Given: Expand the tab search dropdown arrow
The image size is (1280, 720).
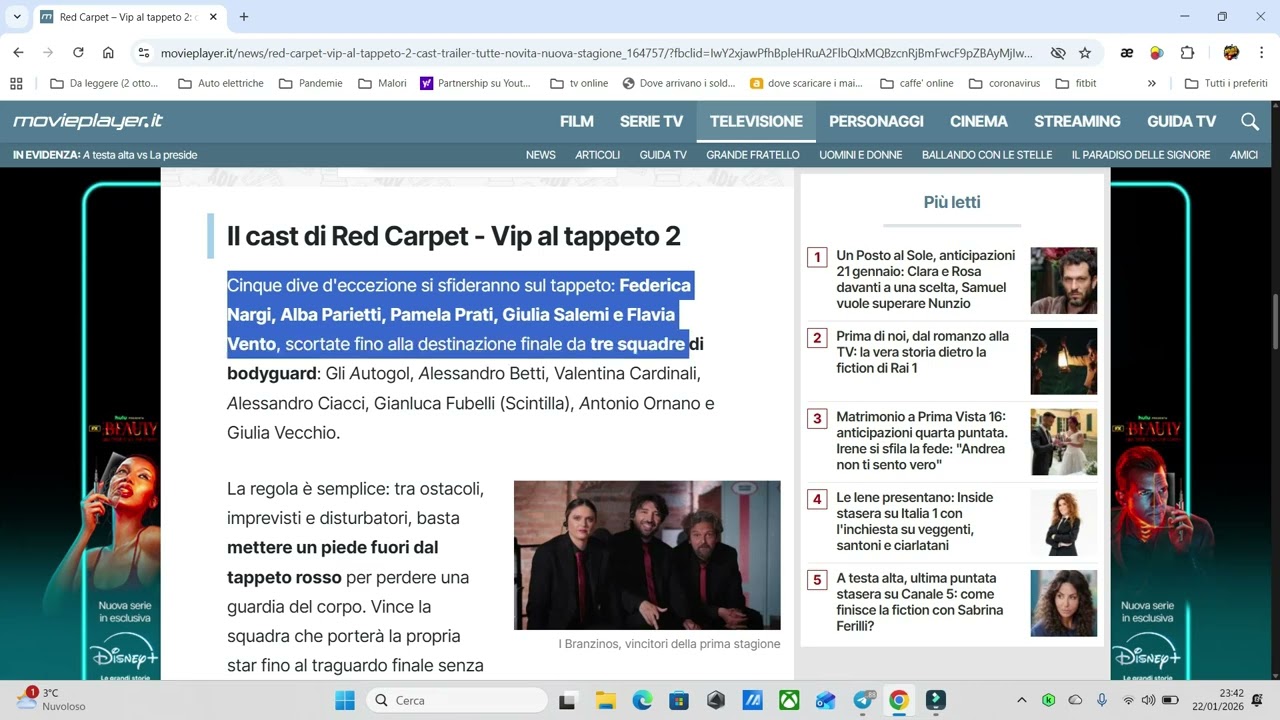Looking at the screenshot, I should [17, 17].
